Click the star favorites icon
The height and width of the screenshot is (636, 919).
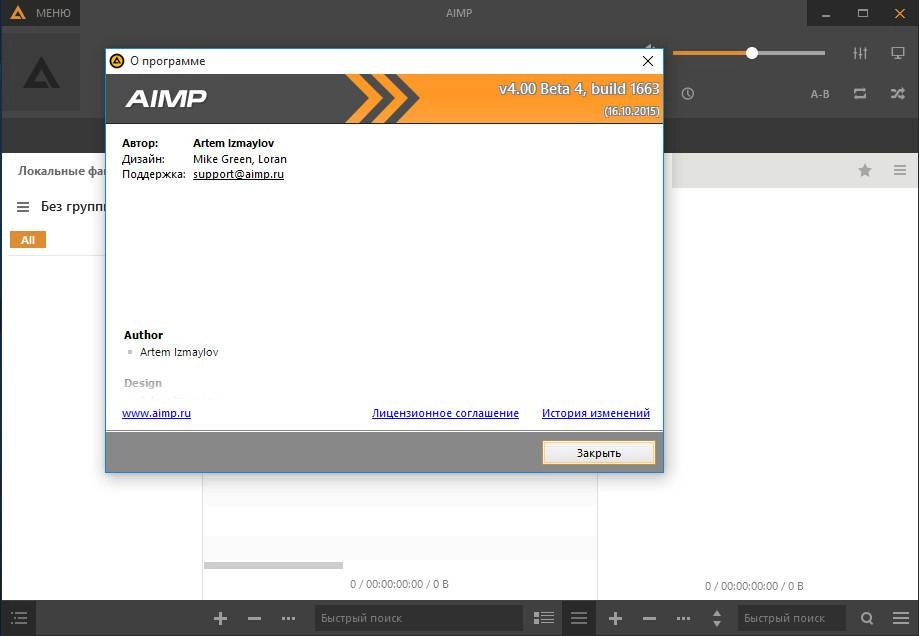click(864, 171)
